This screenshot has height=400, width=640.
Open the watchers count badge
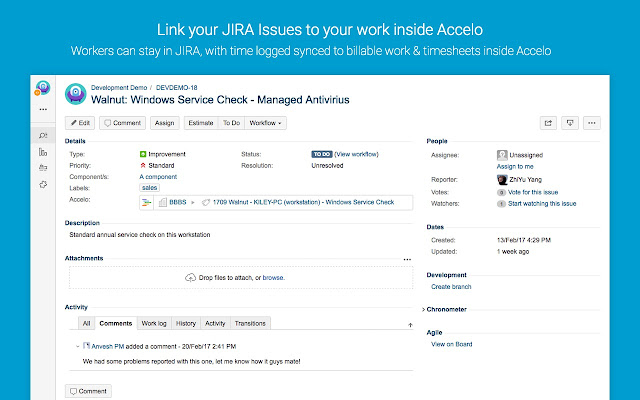(x=501, y=204)
